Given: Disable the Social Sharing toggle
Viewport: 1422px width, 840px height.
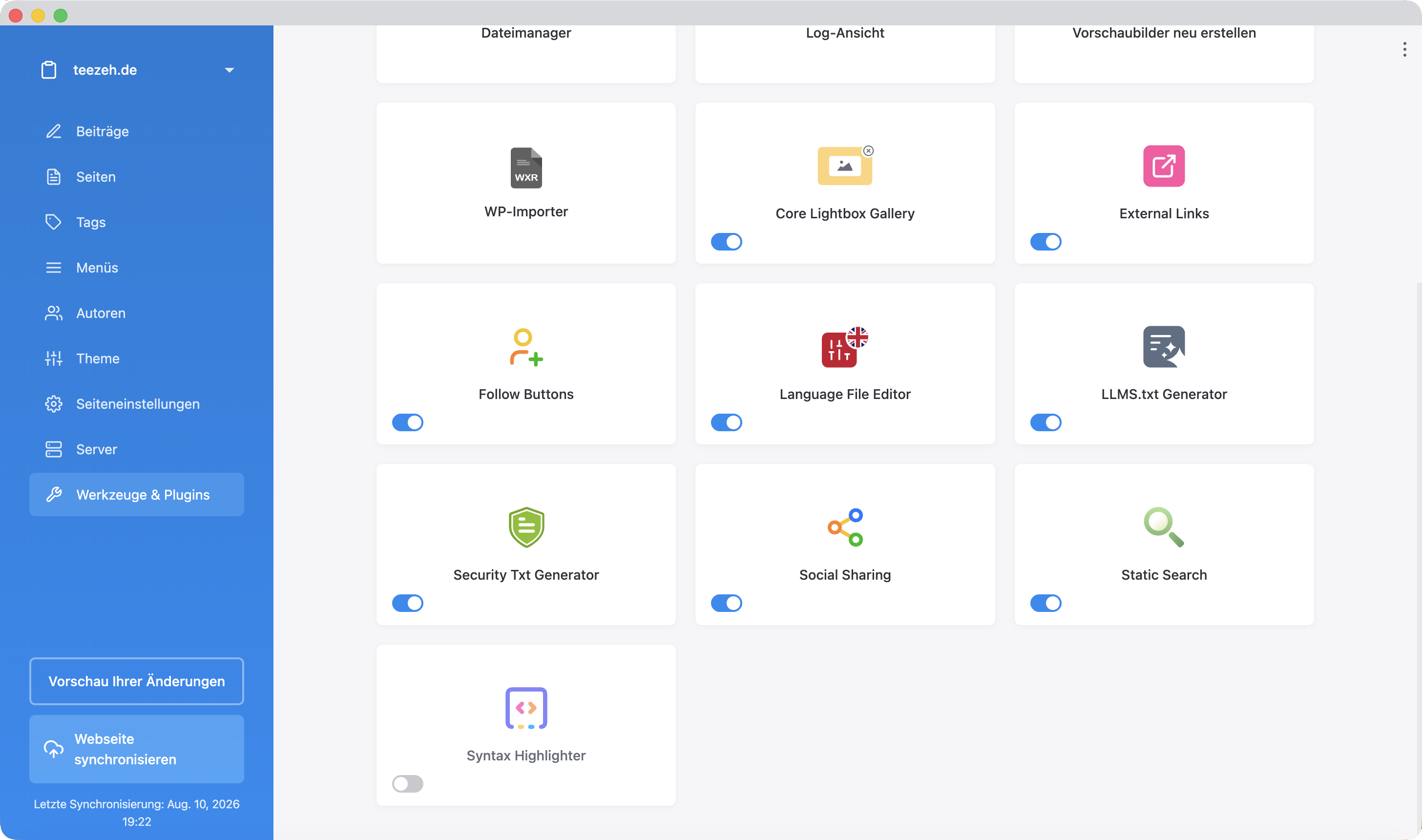Looking at the screenshot, I should 726,603.
